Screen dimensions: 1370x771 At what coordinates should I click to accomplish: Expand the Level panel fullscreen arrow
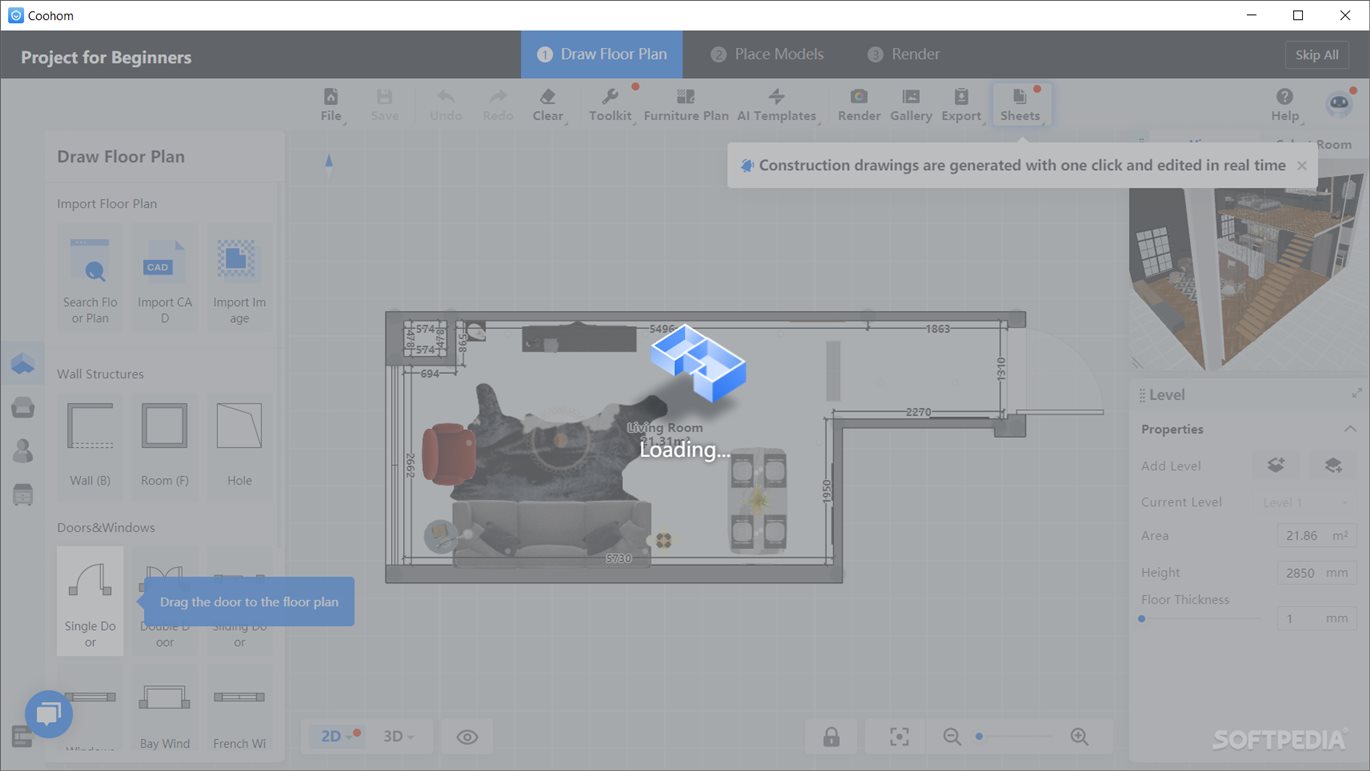pos(1356,394)
